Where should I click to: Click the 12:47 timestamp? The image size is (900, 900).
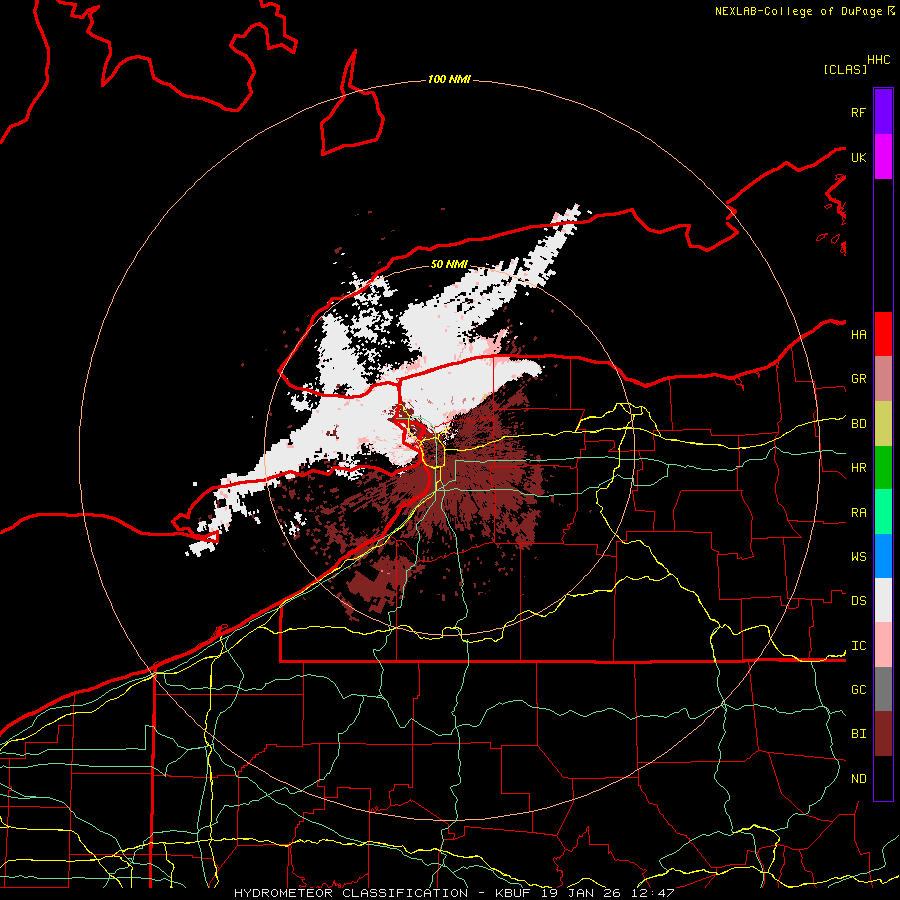[654, 893]
